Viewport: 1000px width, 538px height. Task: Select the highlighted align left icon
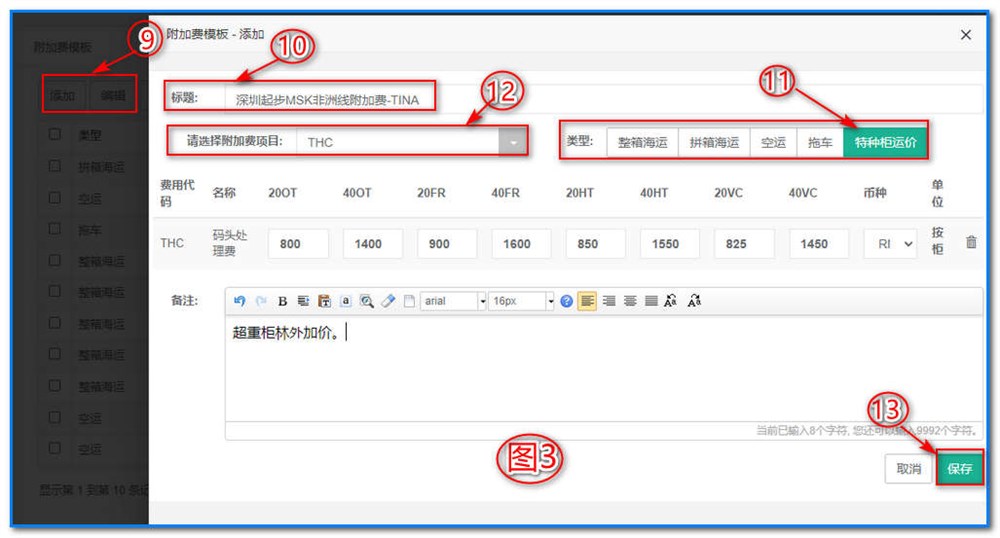tap(587, 300)
